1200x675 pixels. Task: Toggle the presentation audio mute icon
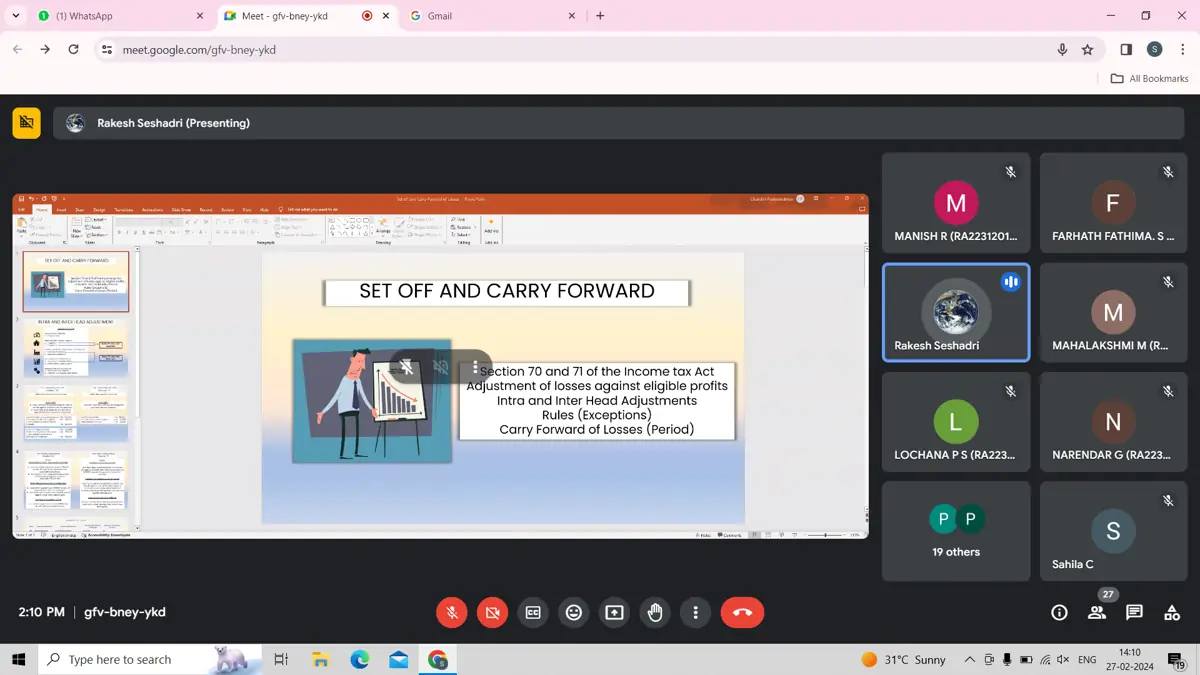[441, 367]
